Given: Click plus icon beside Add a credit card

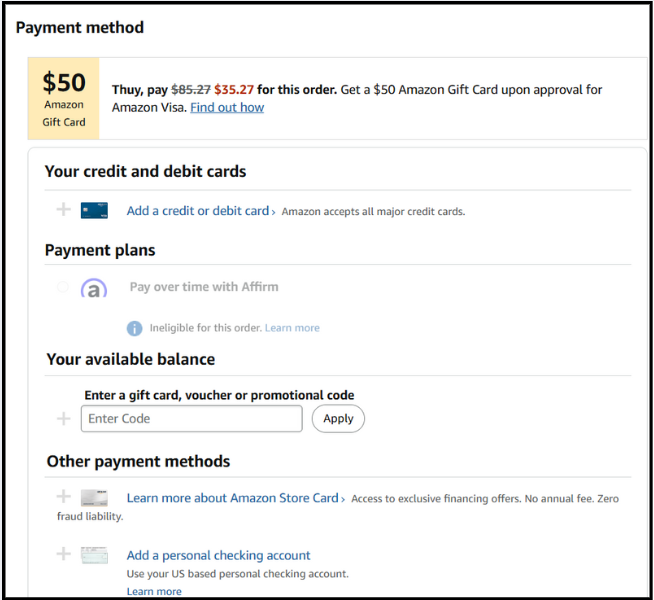Looking at the screenshot, I should point(63,209).
